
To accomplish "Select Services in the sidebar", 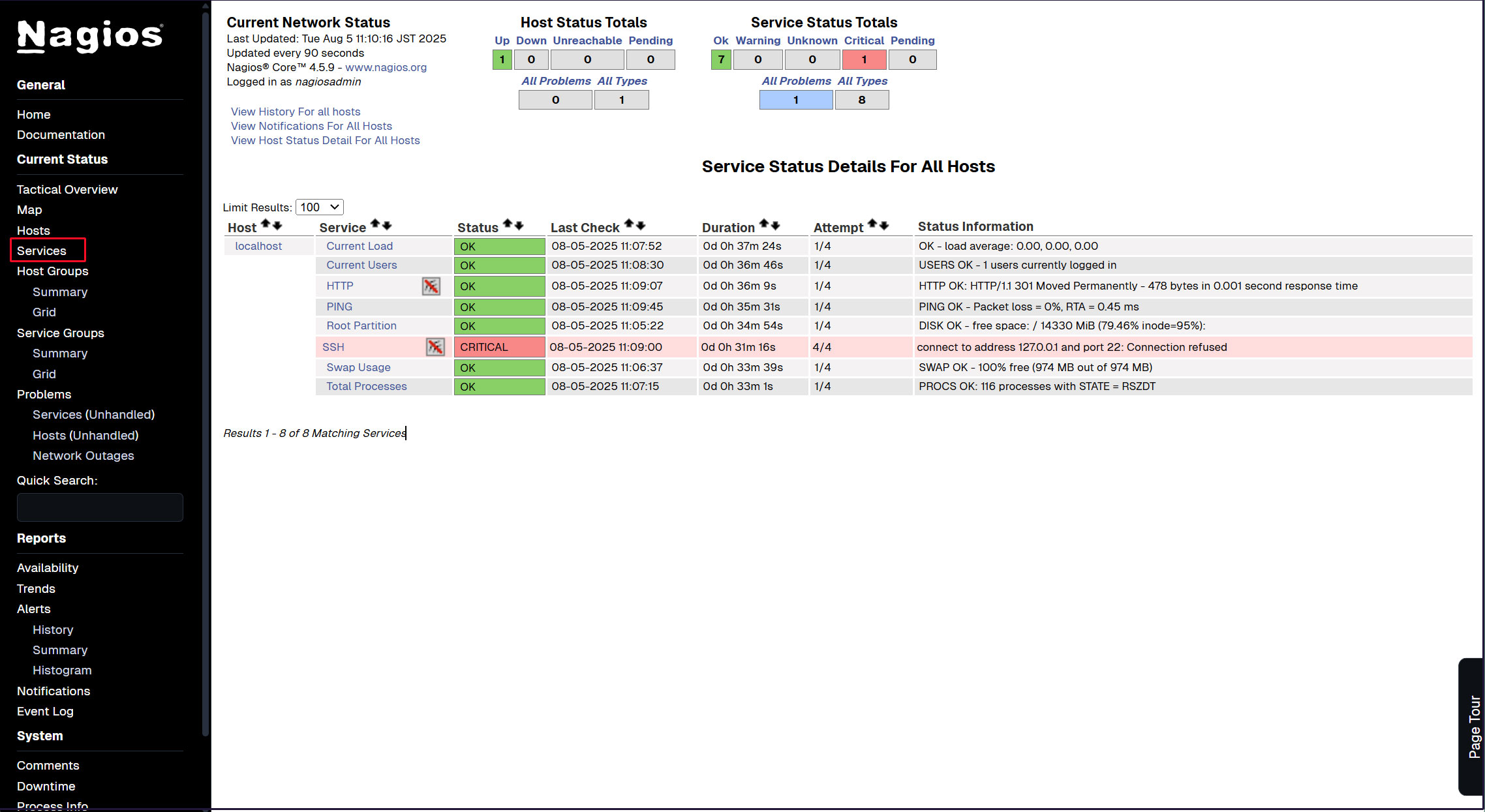I will tap(42, 251).
